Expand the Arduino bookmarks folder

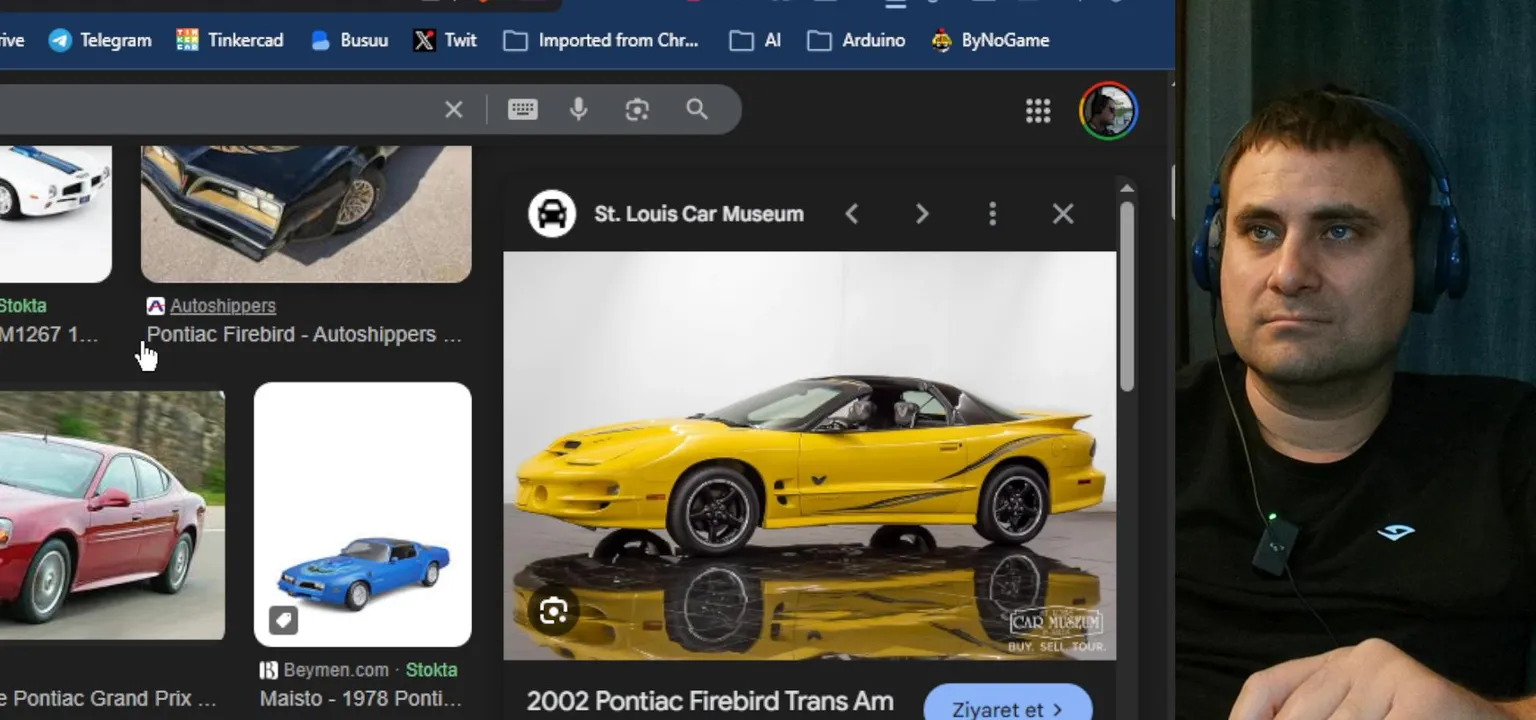856,40
